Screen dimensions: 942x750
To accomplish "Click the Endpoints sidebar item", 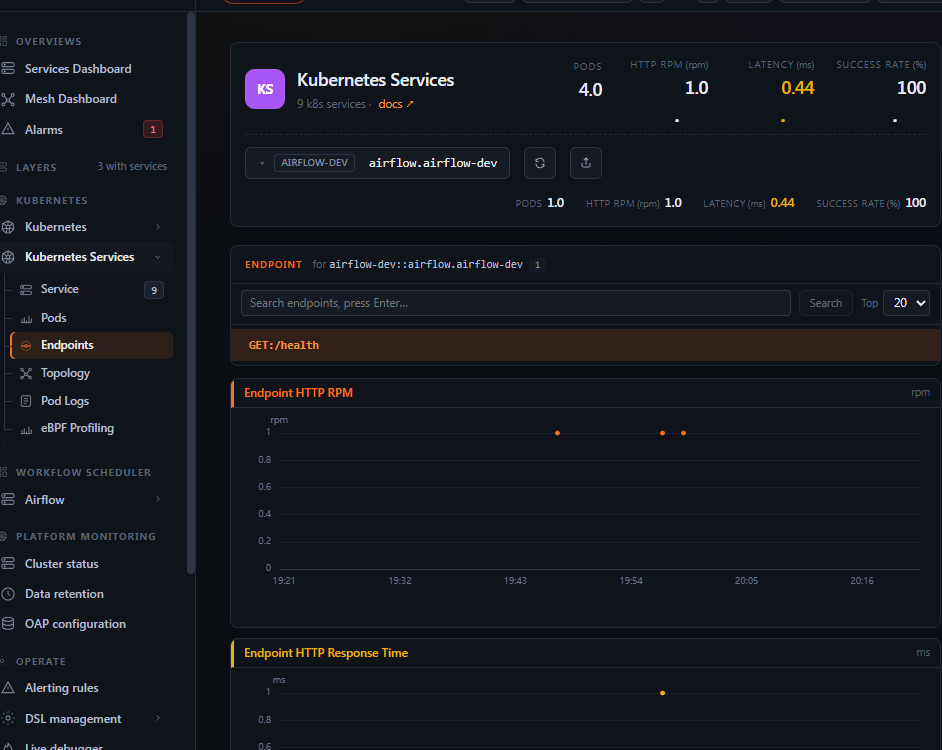I will [x=92, y=345].
